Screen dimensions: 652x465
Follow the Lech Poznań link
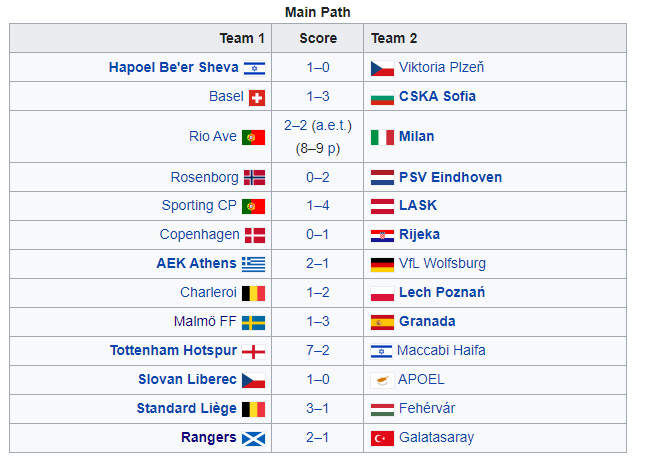442,292
